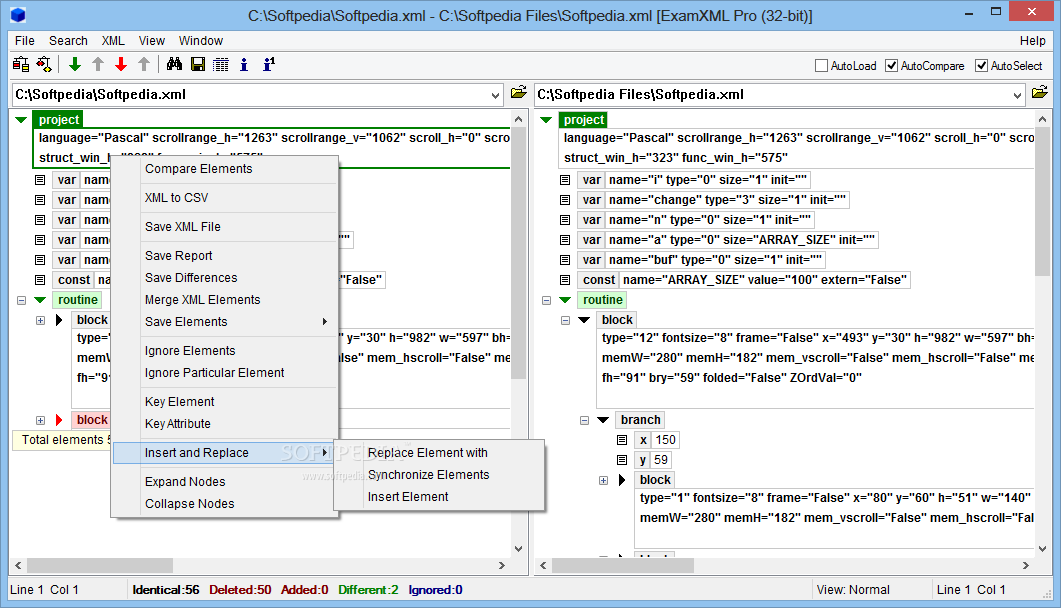This screenshot has height=608, width=1061.
Task: Click the compare files toolbar icon
Action: click(21, 64)
